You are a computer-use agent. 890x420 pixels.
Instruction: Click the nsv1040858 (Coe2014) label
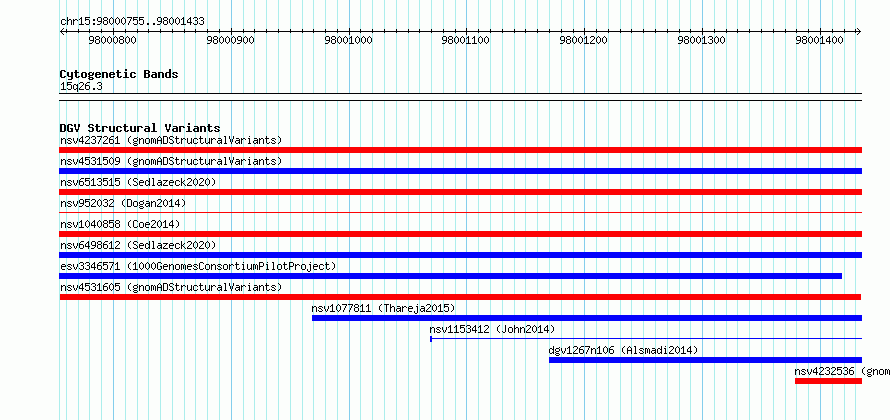click(120, 224)
